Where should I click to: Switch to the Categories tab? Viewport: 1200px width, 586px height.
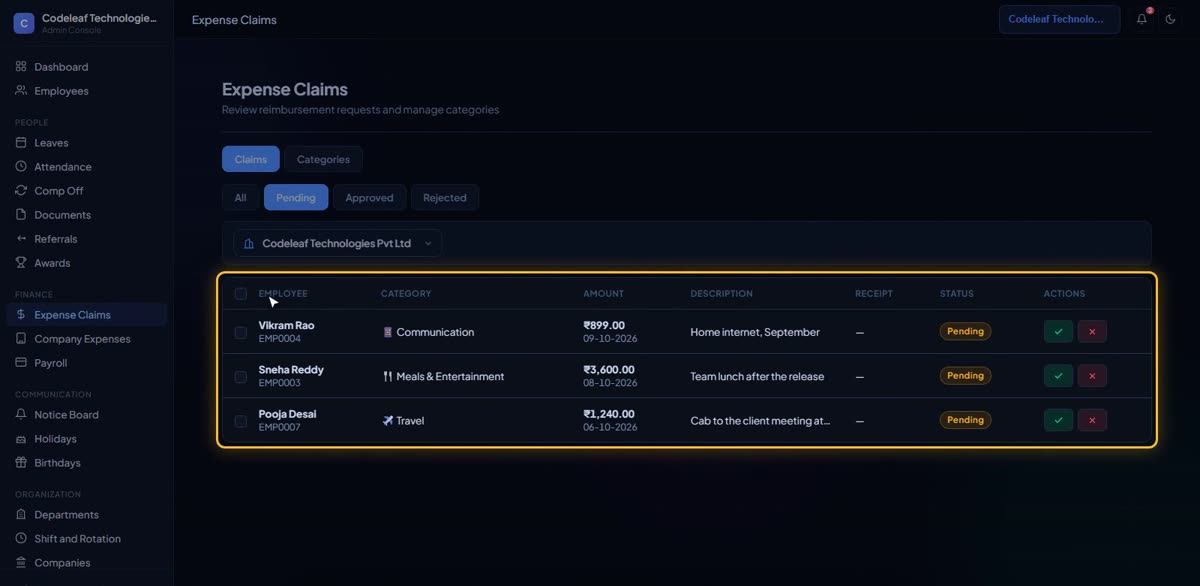[x=323, y=159]
